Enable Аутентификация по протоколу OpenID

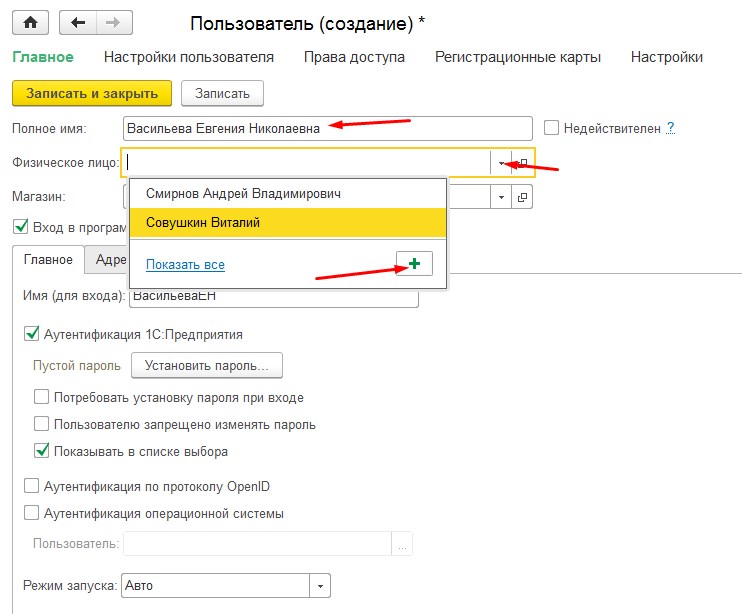[31, 485]
